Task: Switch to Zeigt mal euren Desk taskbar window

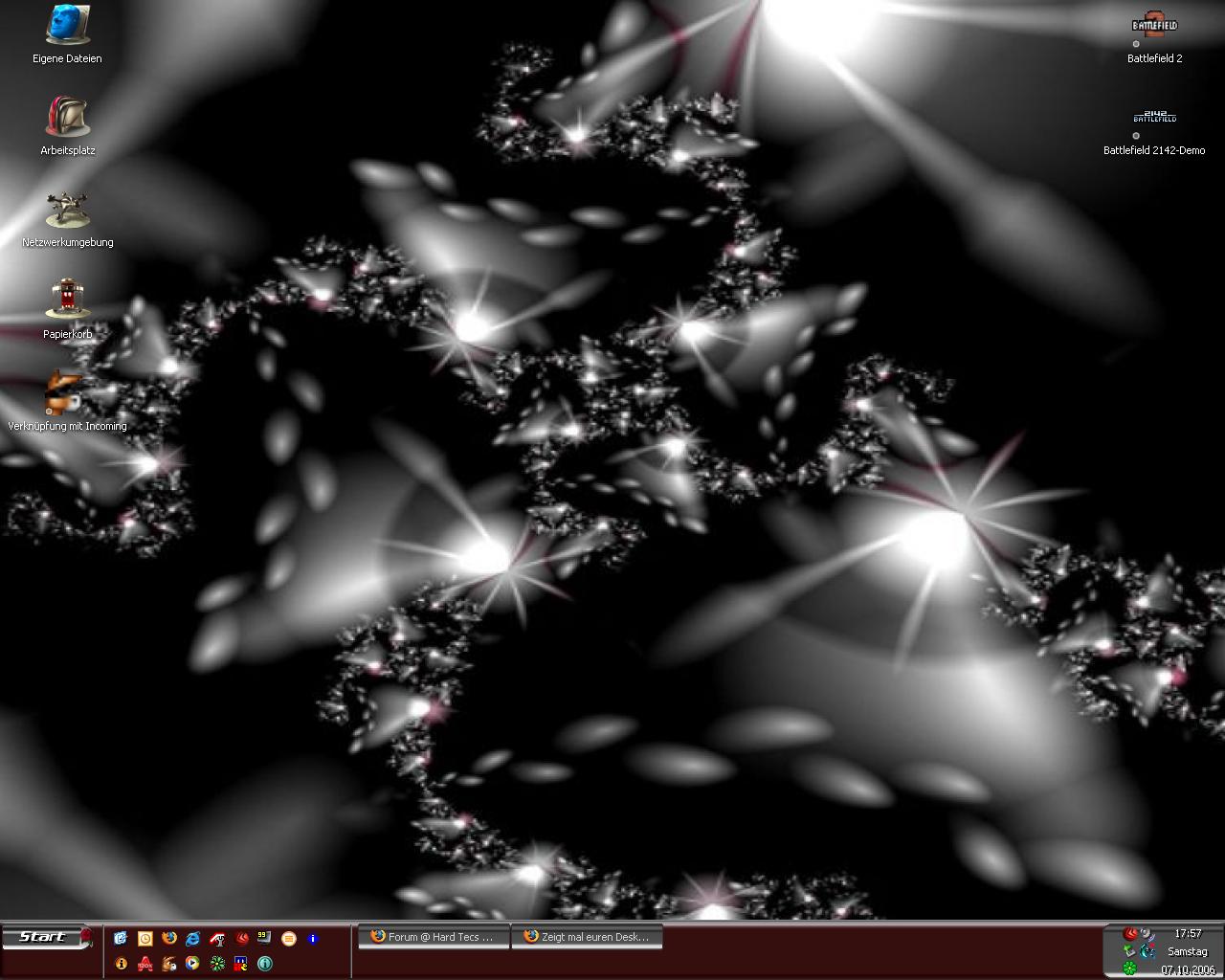Action: (587, 937)
